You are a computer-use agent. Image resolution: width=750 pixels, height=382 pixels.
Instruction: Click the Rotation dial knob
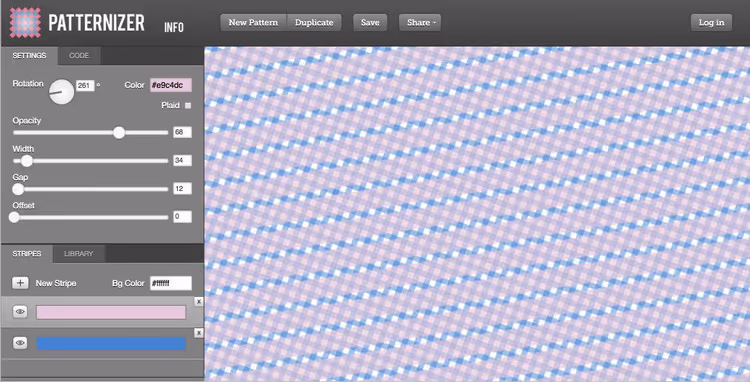(62, 91)
